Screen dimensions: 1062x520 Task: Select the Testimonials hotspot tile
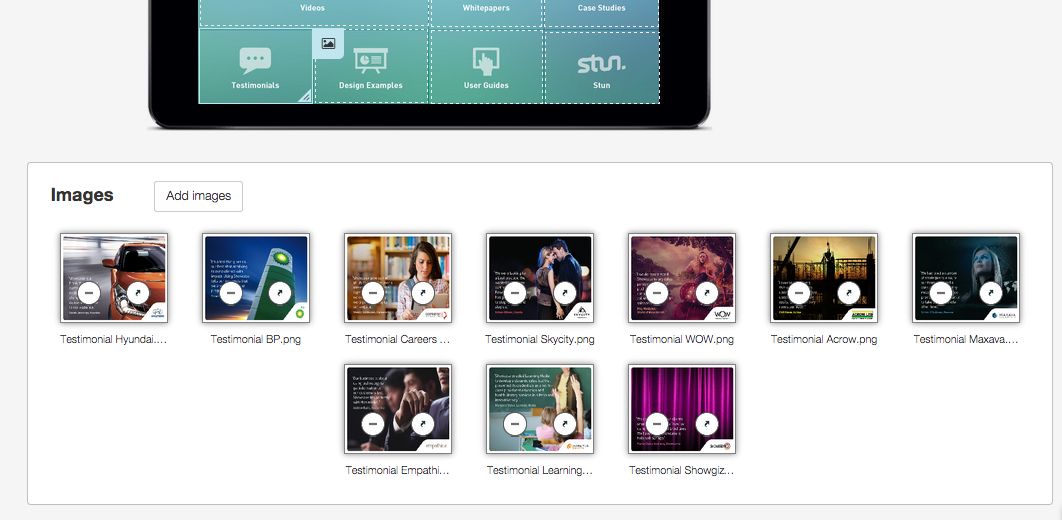(255, 66)
